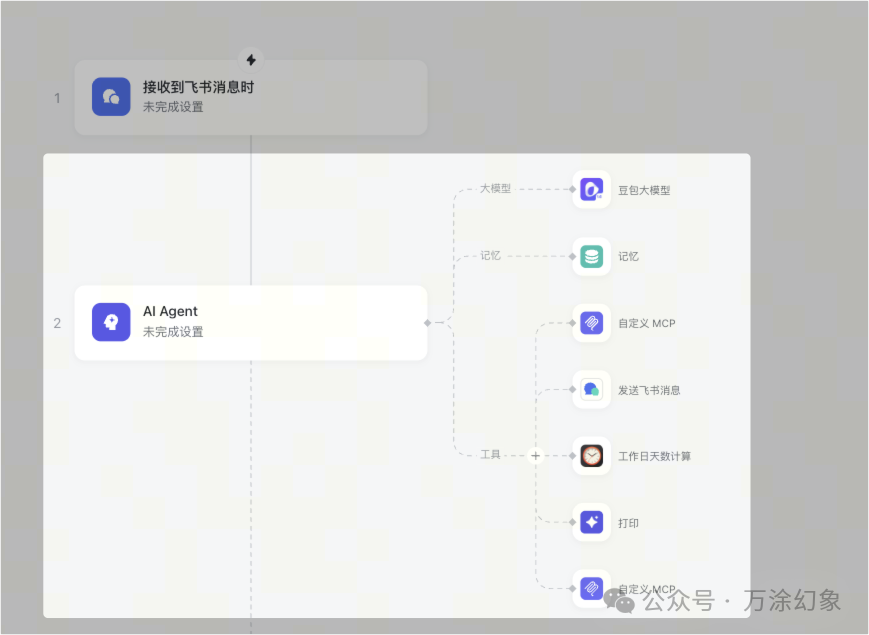The image size is (869, 635).
Task: Click the lightning icon above step 1
Action: click(250, 59)
